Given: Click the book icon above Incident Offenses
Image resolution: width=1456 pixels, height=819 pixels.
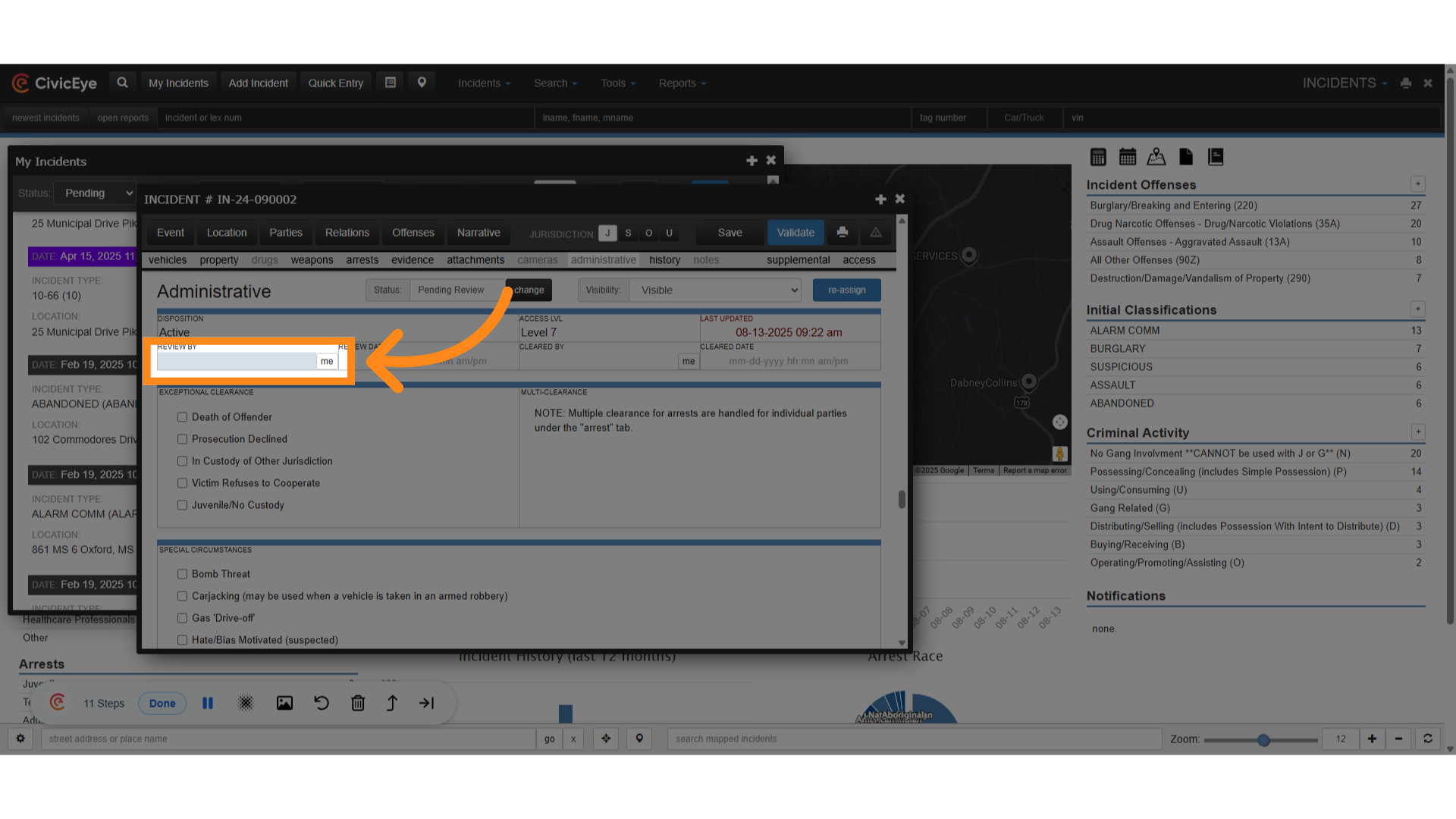Looking at the screenshot, I should coord(1216,157).
